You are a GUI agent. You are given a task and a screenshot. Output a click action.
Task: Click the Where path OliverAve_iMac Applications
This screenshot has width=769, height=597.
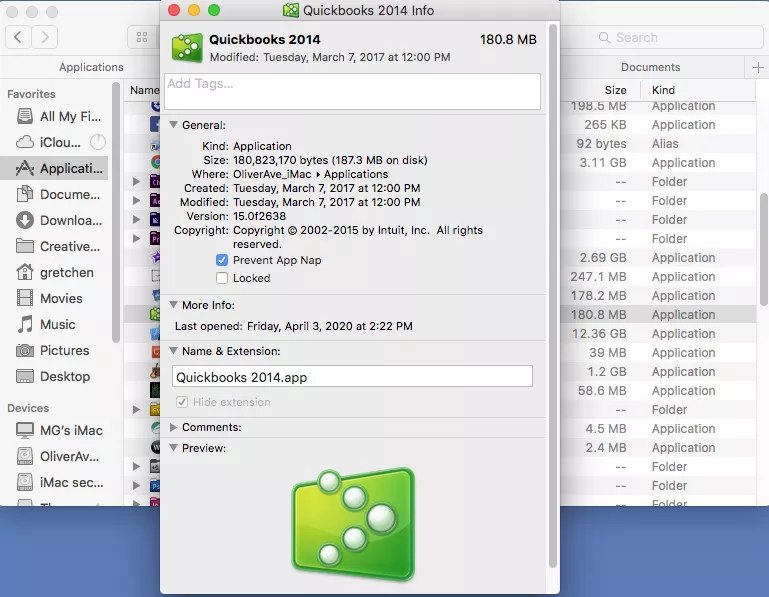pyautogui.click(x=310, y=174)
